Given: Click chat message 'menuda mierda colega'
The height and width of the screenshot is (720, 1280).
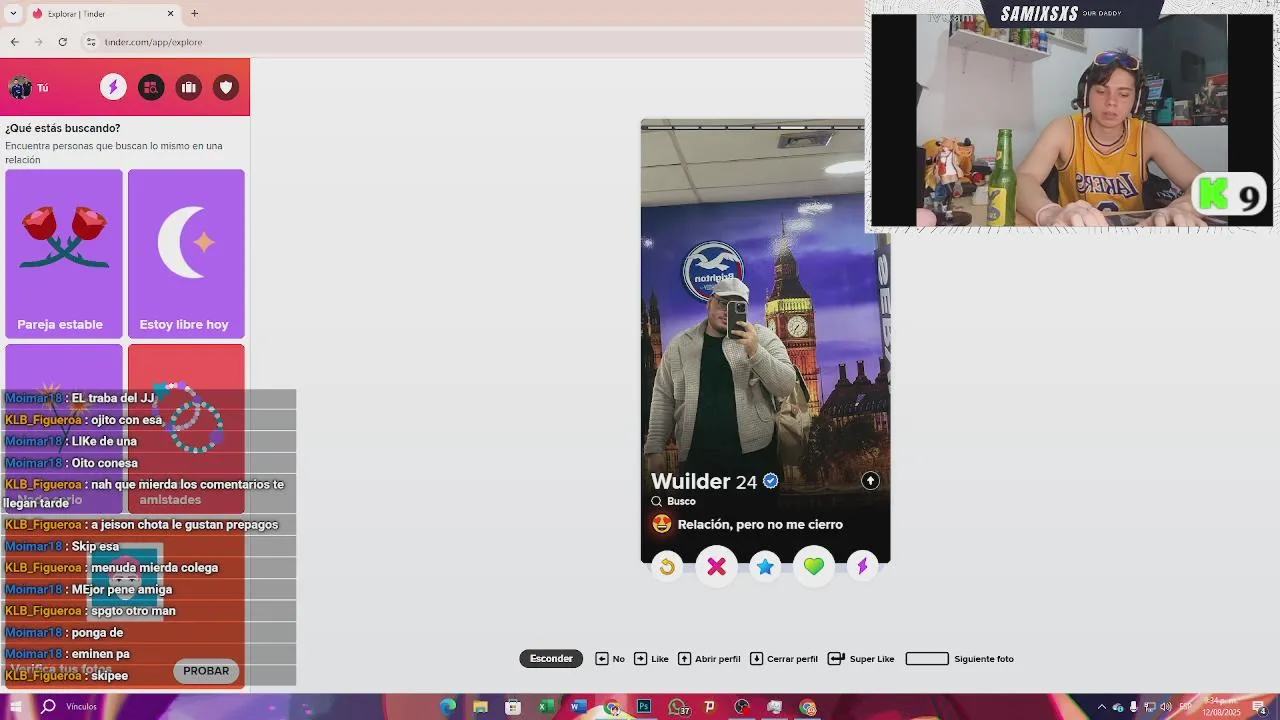Looking at the screenshot, I should click(154, 568).
